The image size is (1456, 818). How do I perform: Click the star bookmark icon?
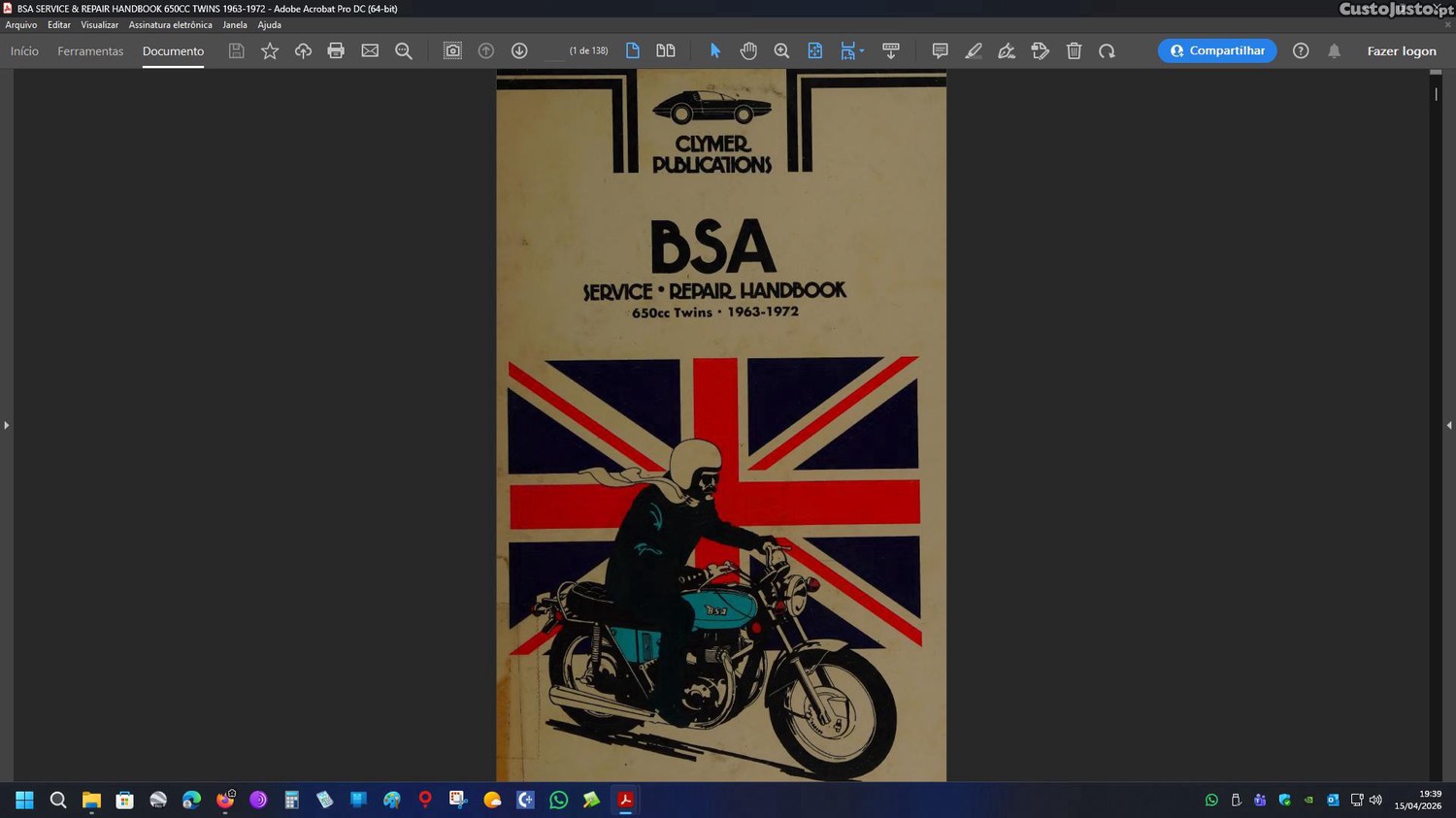[270, 51]
